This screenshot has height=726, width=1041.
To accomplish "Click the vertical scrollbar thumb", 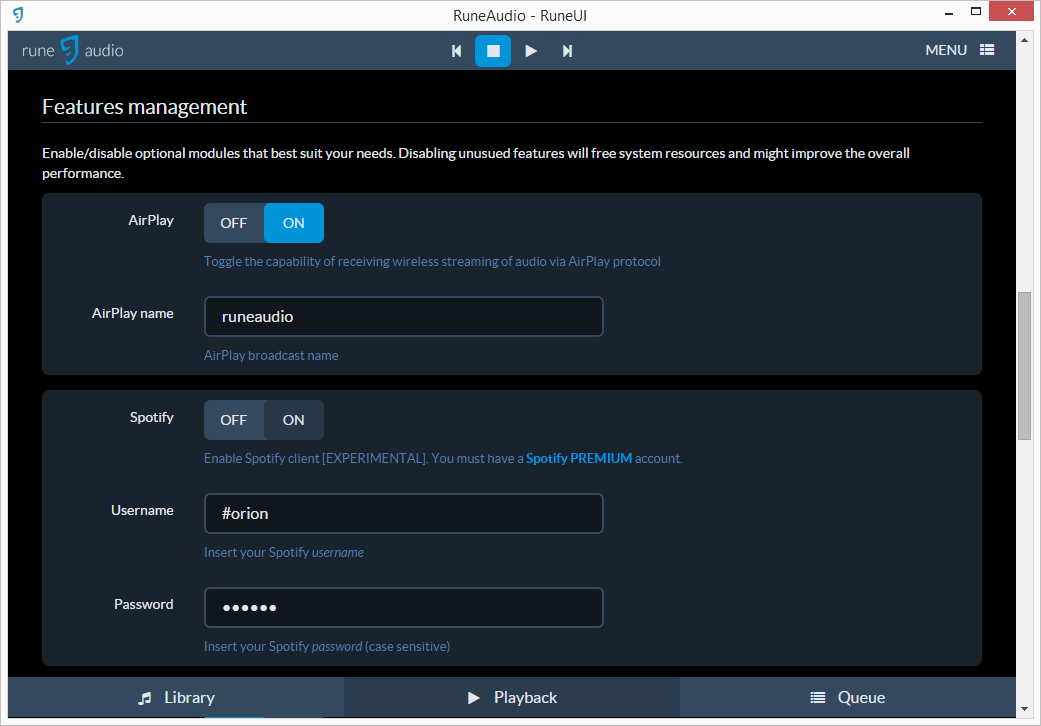I will point(1024,366).
